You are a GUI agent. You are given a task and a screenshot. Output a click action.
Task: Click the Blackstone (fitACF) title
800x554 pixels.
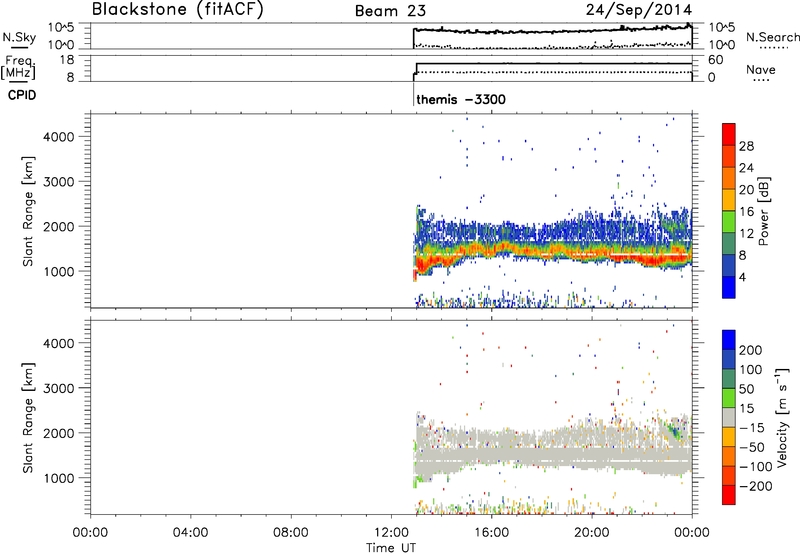178,9
